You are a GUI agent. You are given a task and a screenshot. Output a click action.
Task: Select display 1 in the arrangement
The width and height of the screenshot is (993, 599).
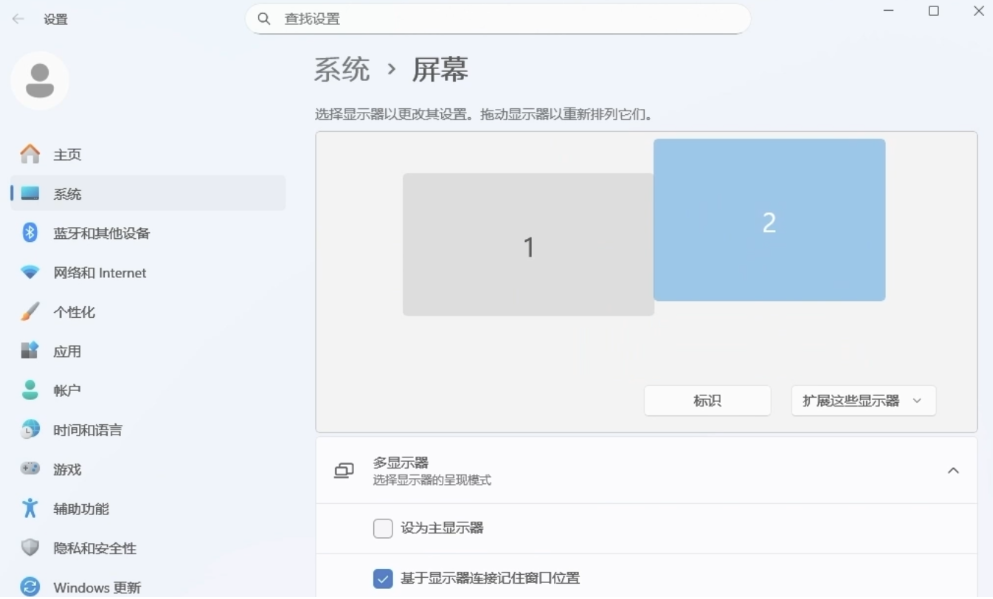coord(528,244)
